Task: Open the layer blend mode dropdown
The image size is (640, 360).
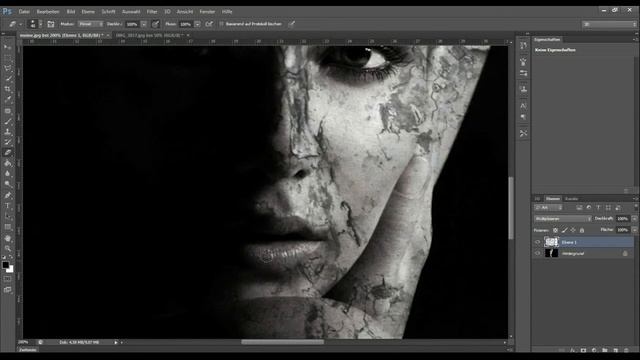Action: click(x=563, y=219)
